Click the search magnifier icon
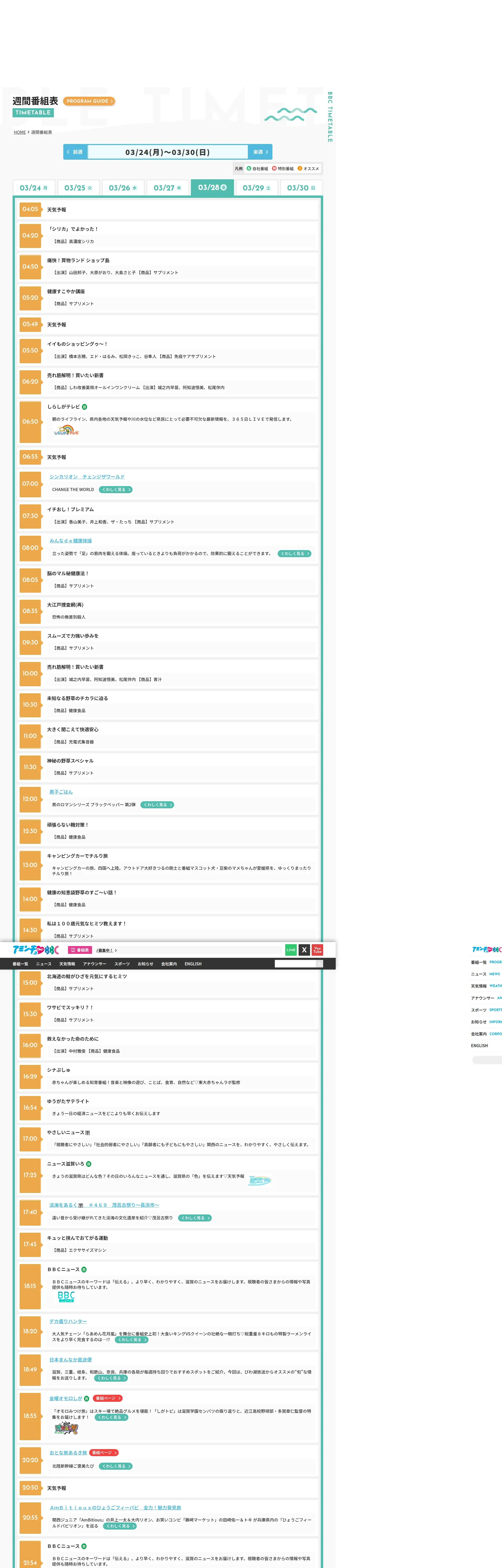The height and width of the screenshot is (1568, 502). pyautogui.click(x=319, y=964)
